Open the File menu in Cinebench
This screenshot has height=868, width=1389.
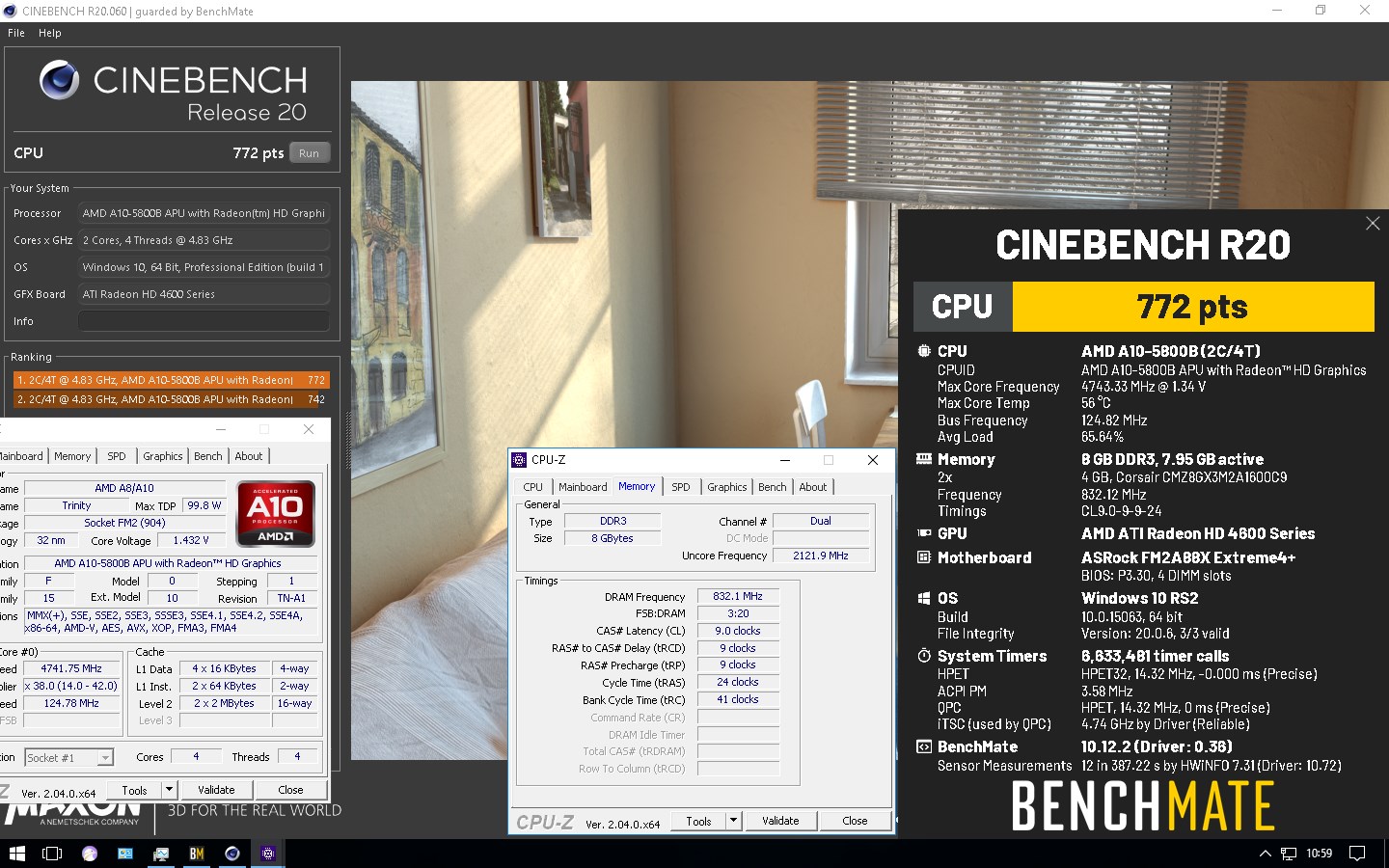coord(16,33)
